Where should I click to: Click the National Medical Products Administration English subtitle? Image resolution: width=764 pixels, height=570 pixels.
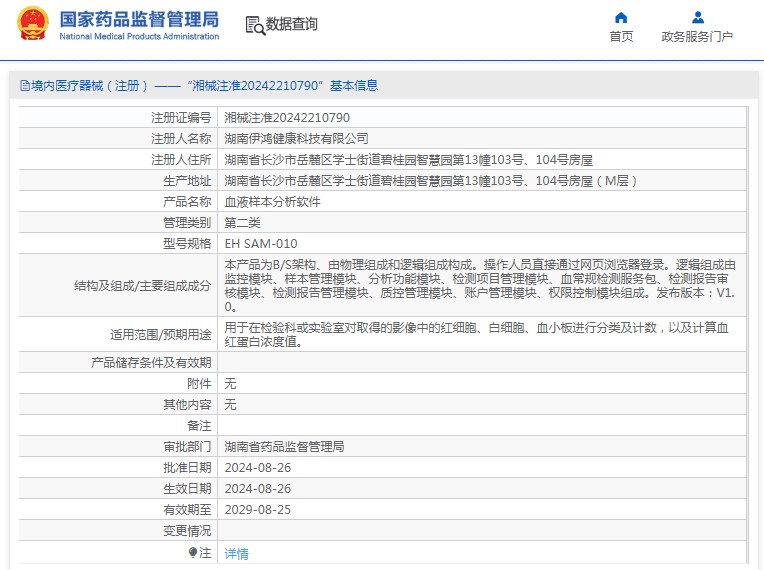139,37
